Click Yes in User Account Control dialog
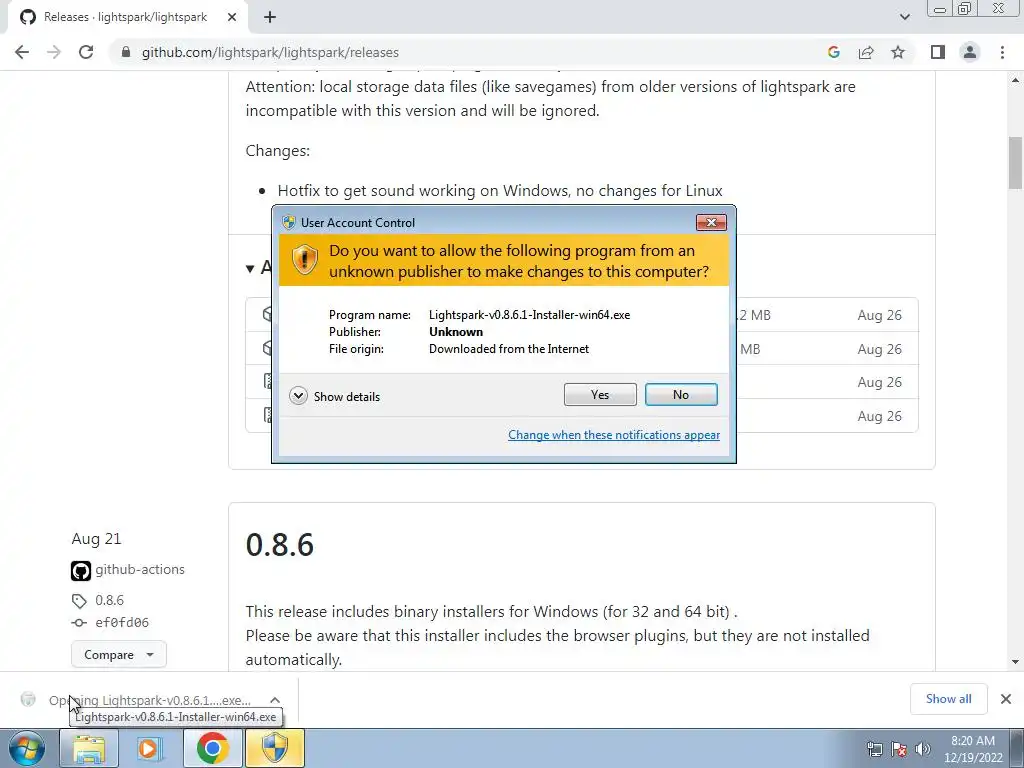 600,394
